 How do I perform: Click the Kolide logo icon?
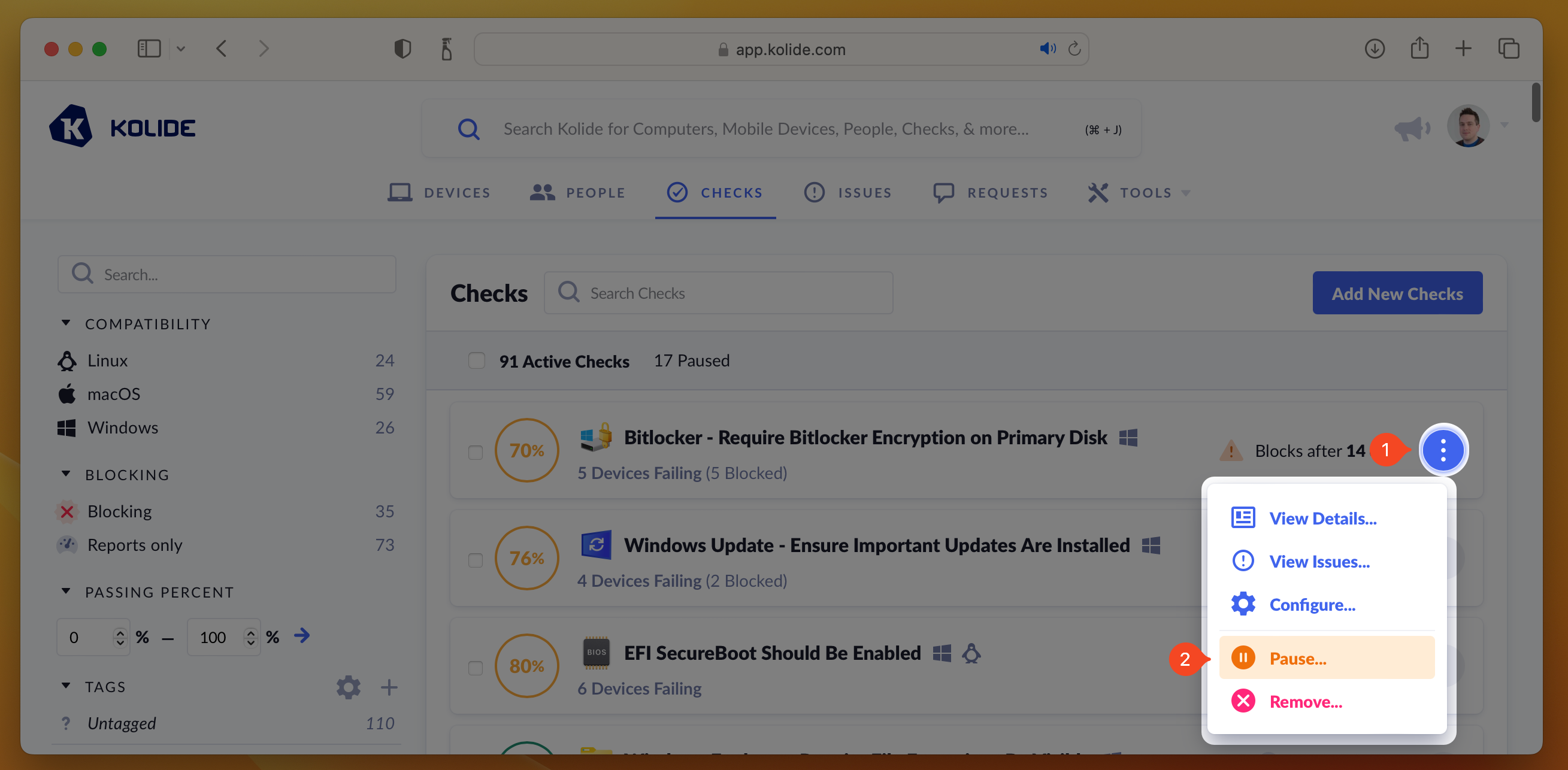point(71,126)
